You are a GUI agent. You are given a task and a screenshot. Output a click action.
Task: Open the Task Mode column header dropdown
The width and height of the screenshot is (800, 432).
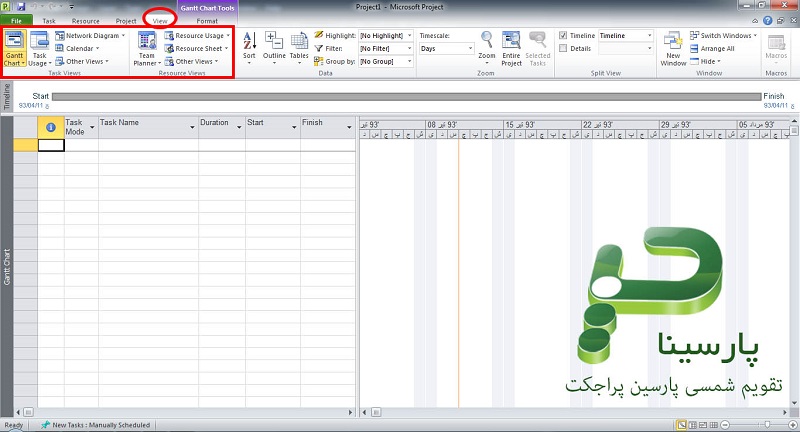(92, 127)
